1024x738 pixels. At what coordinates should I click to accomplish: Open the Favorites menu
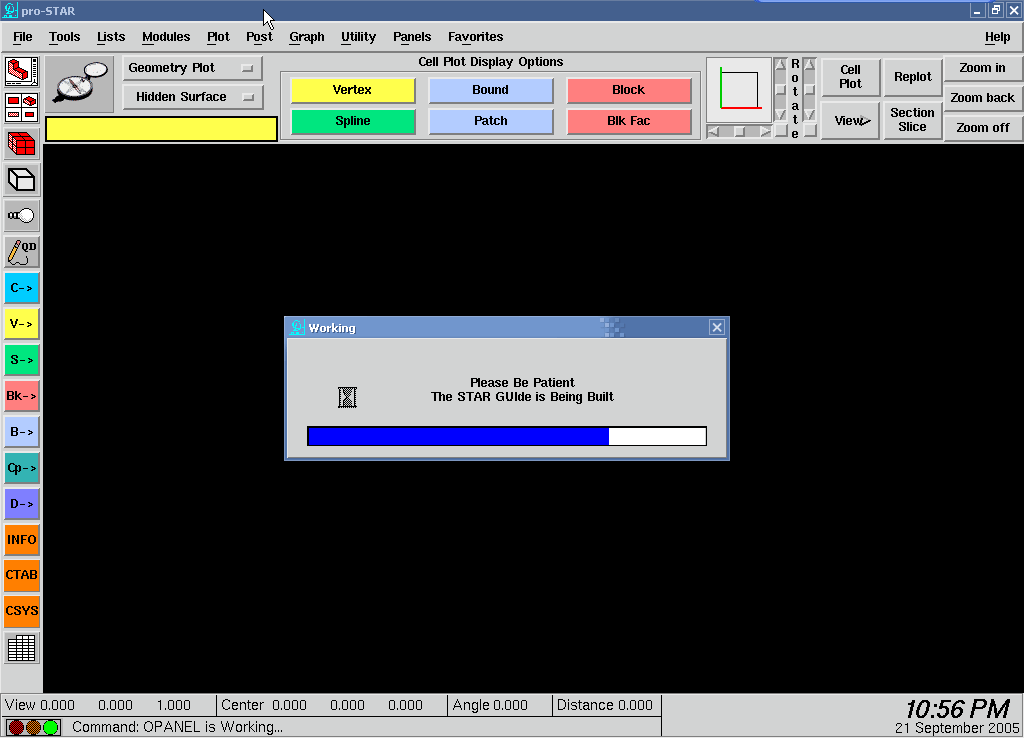[x=475, y=37]
